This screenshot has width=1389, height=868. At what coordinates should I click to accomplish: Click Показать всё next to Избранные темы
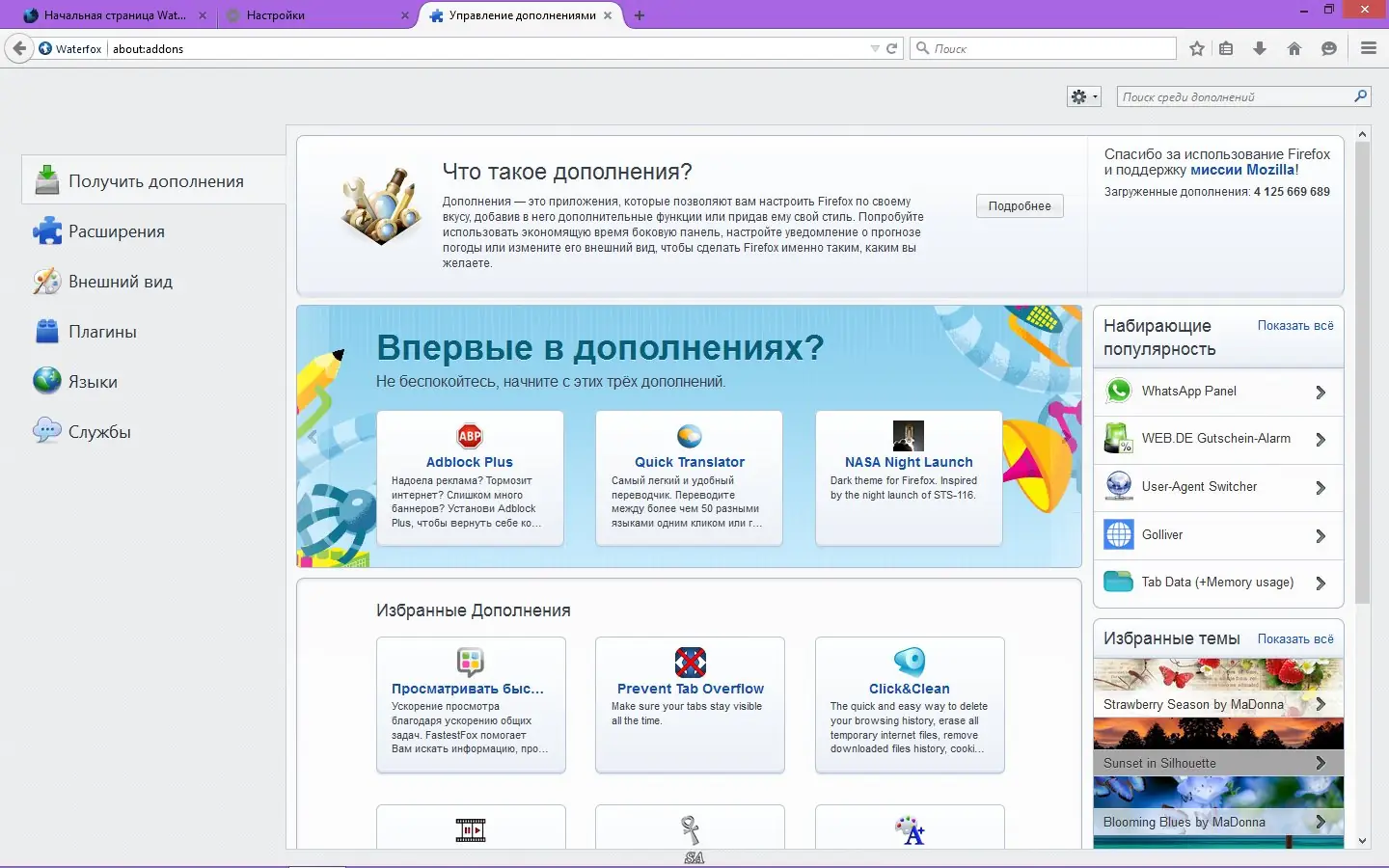point(1295,639)
